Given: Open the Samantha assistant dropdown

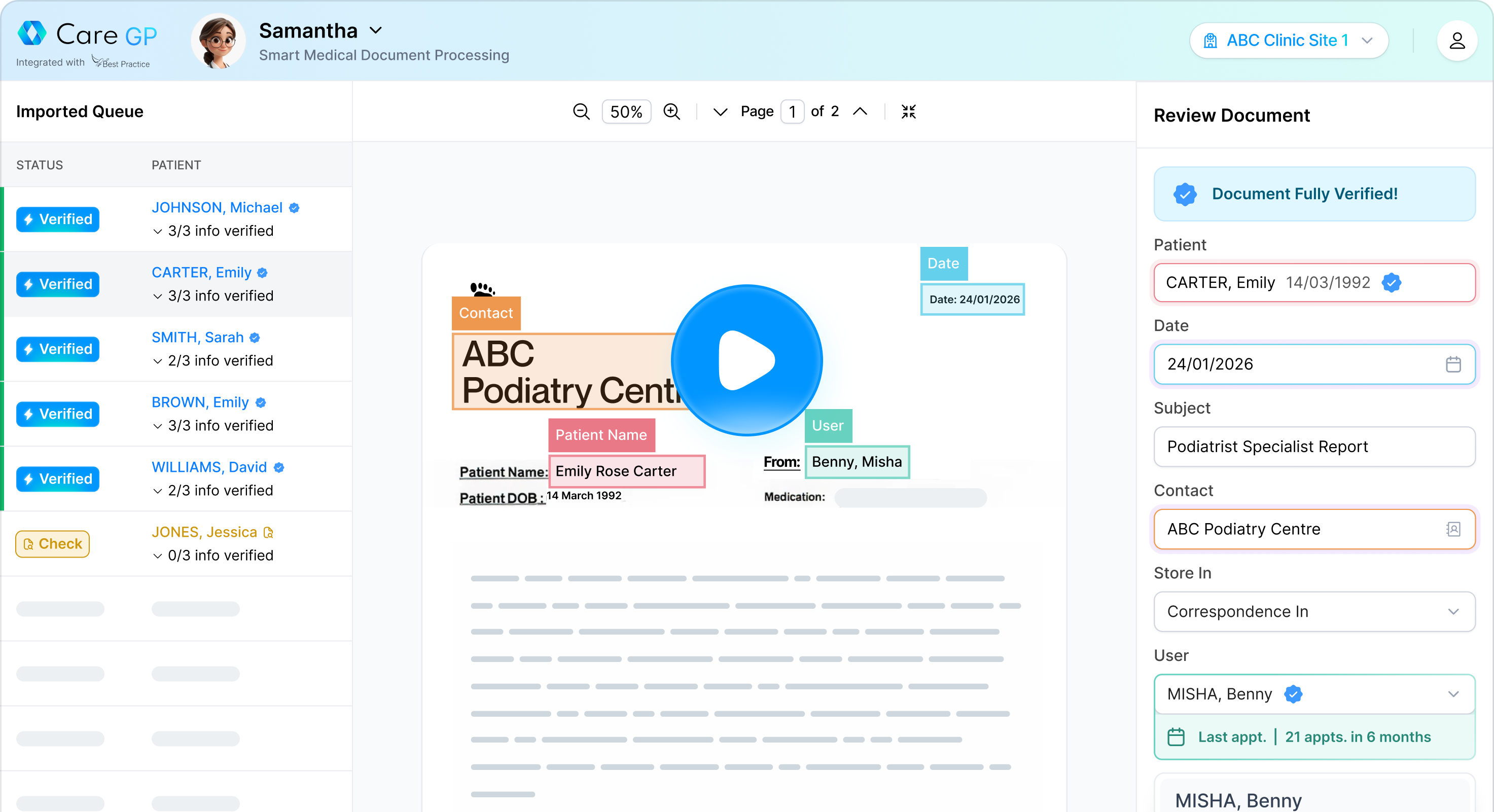Looking at the screenshot, I should pyautogui.click(x=376, y=30).
